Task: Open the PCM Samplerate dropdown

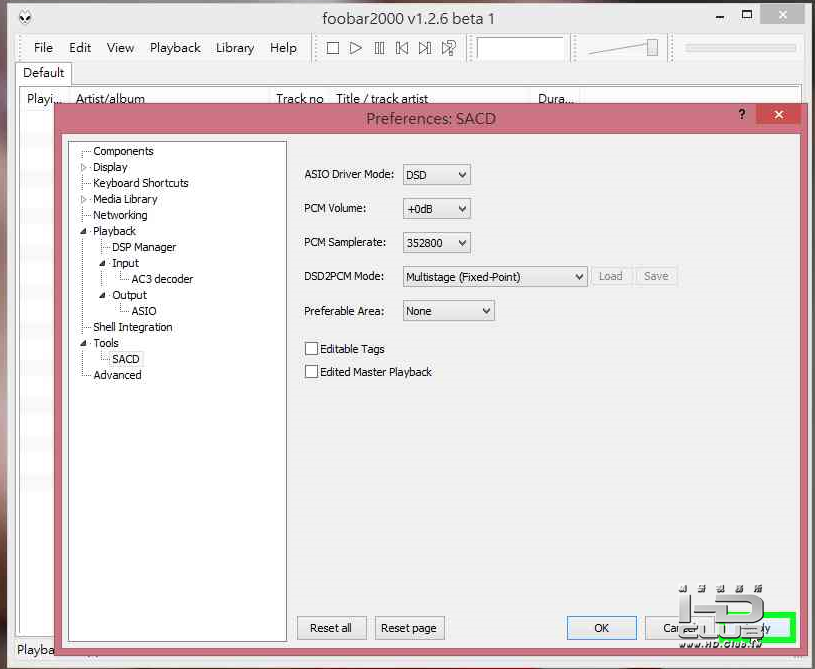Action: click(x=437, y=243)
